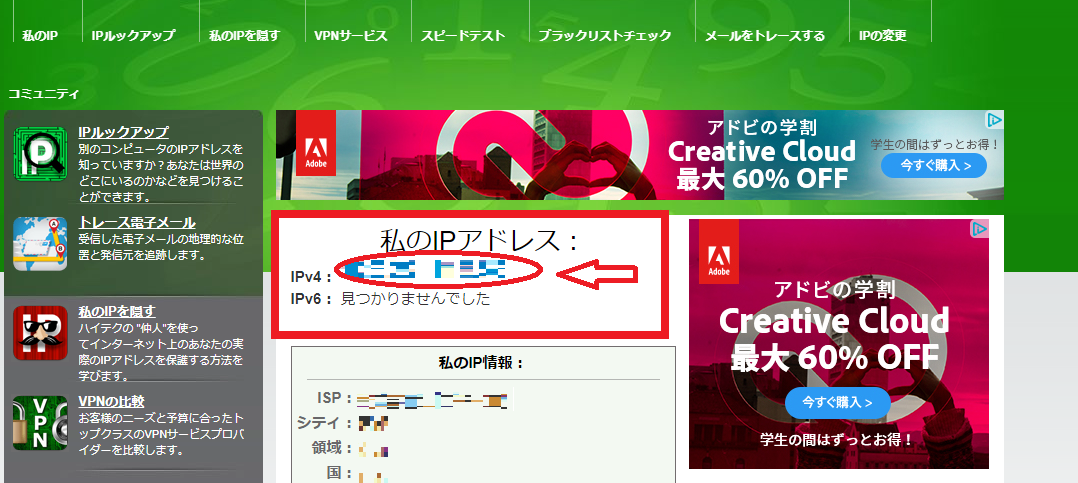The width and height of the screenshot is (1078, 483).
Task: Open the 私のIP menu in top navigation
Action: tap(39, 35)
